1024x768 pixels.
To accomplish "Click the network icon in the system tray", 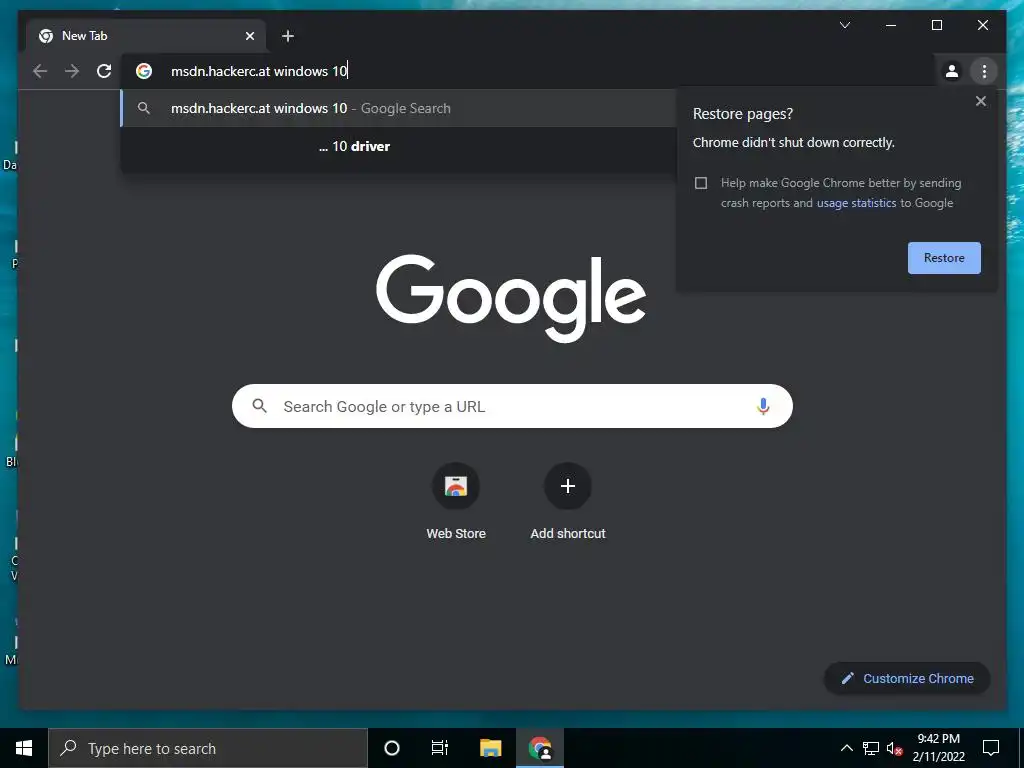I will (x=871, y=748).
